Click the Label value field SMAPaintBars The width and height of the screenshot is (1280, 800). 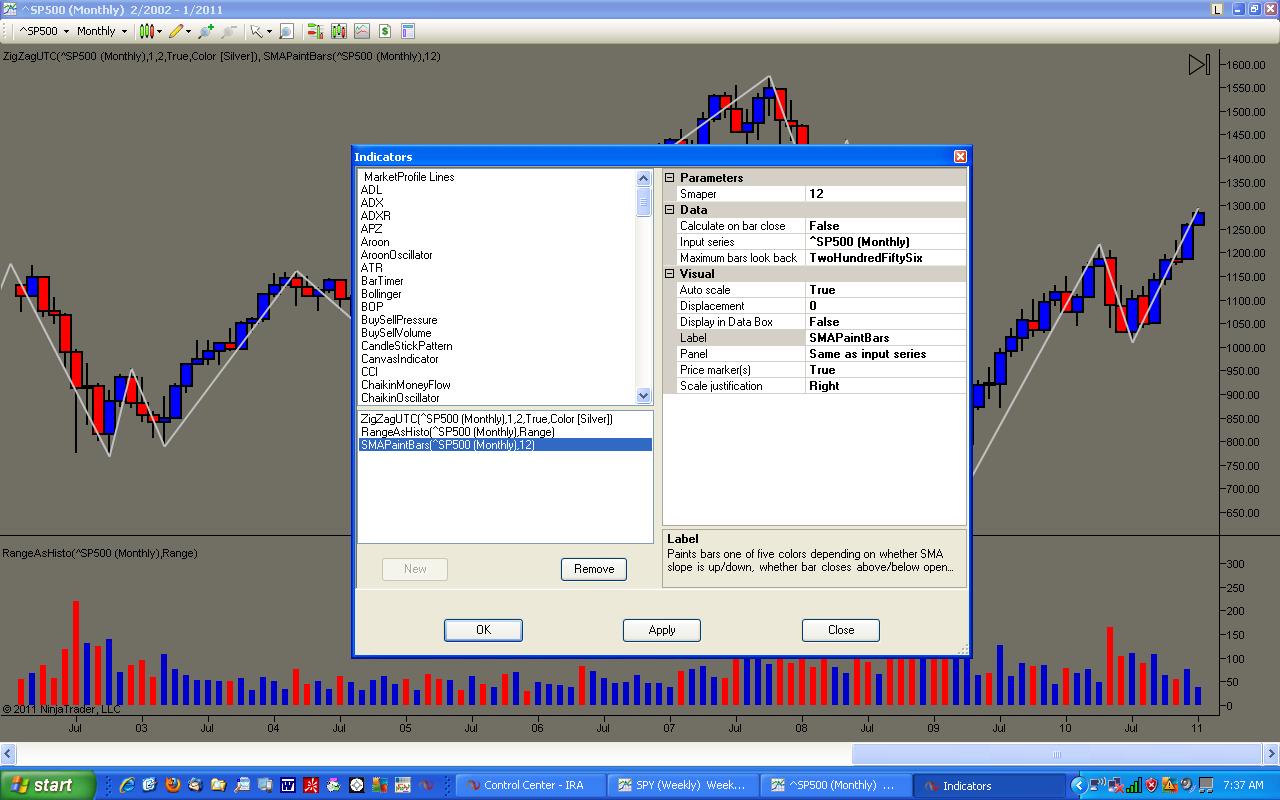click(885, 338)
